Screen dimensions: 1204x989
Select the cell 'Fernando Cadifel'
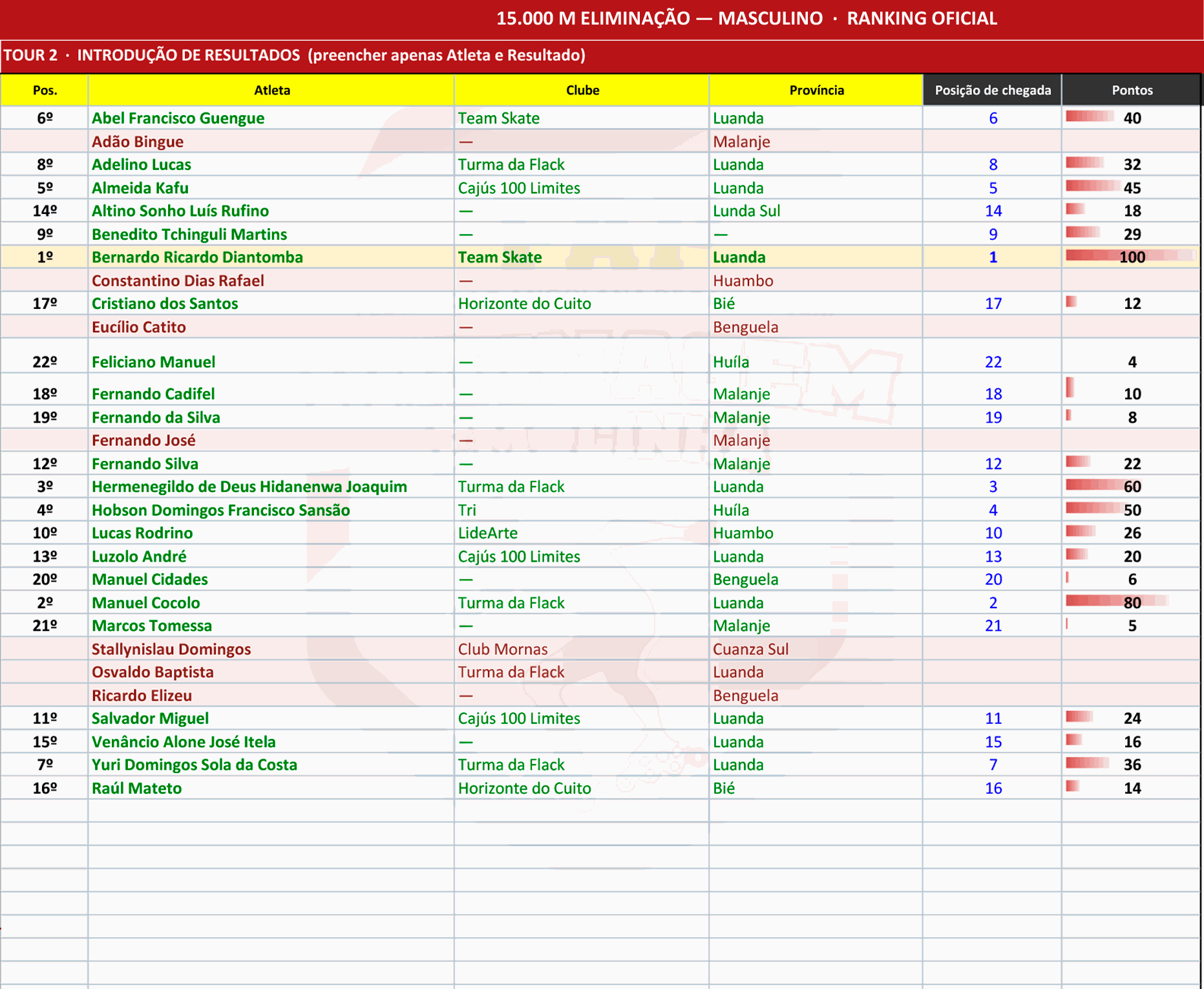point(271,389)
